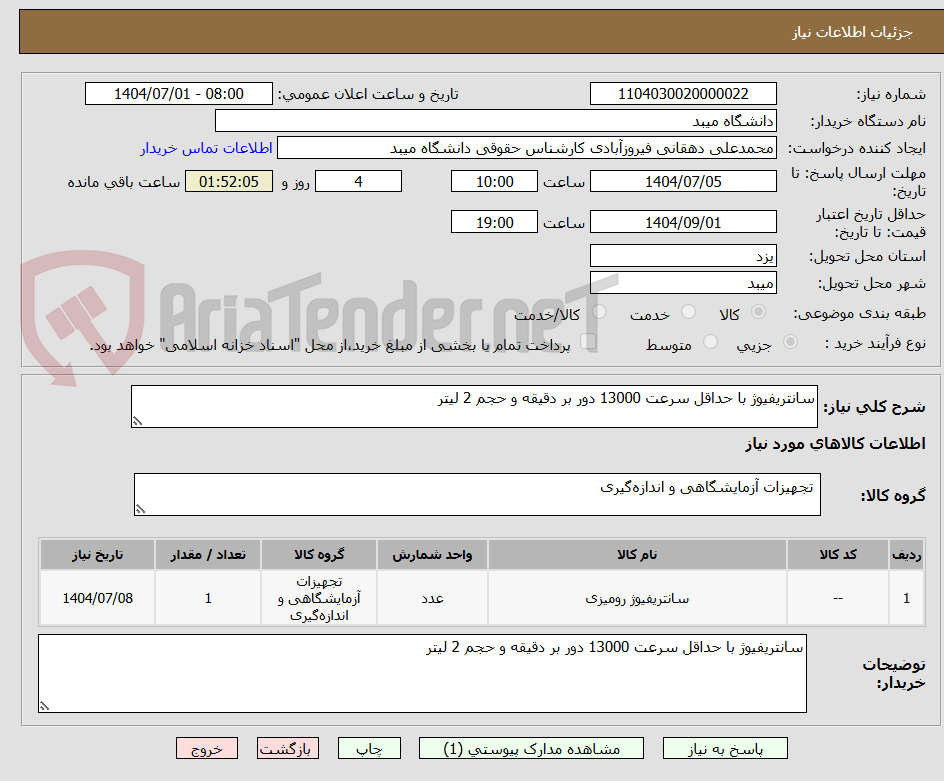Click the چاپ print button
The width and height of the screenshot is (944, 781).
(x=369, y=747)
